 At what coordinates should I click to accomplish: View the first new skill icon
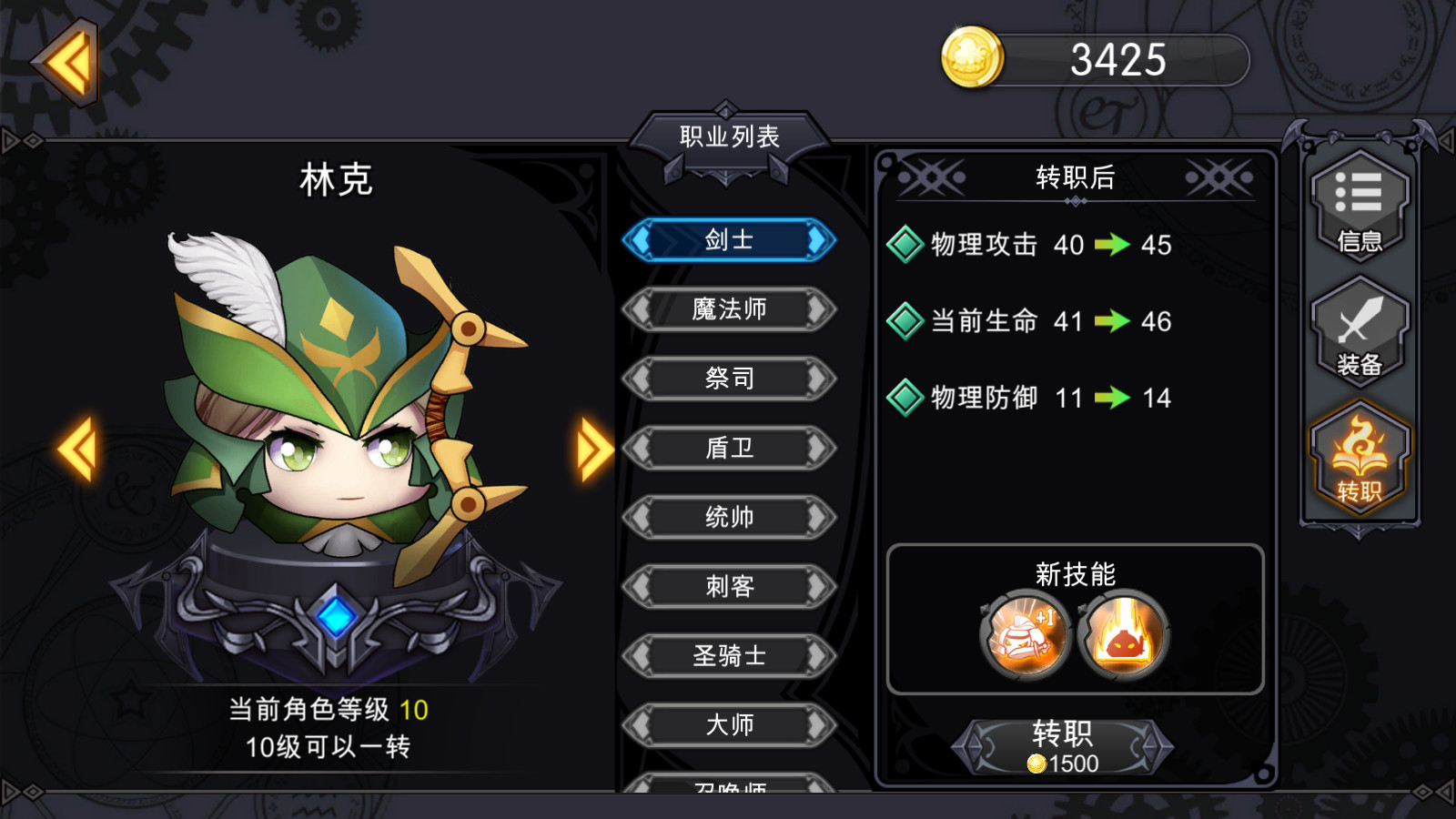coord(1025,634)
